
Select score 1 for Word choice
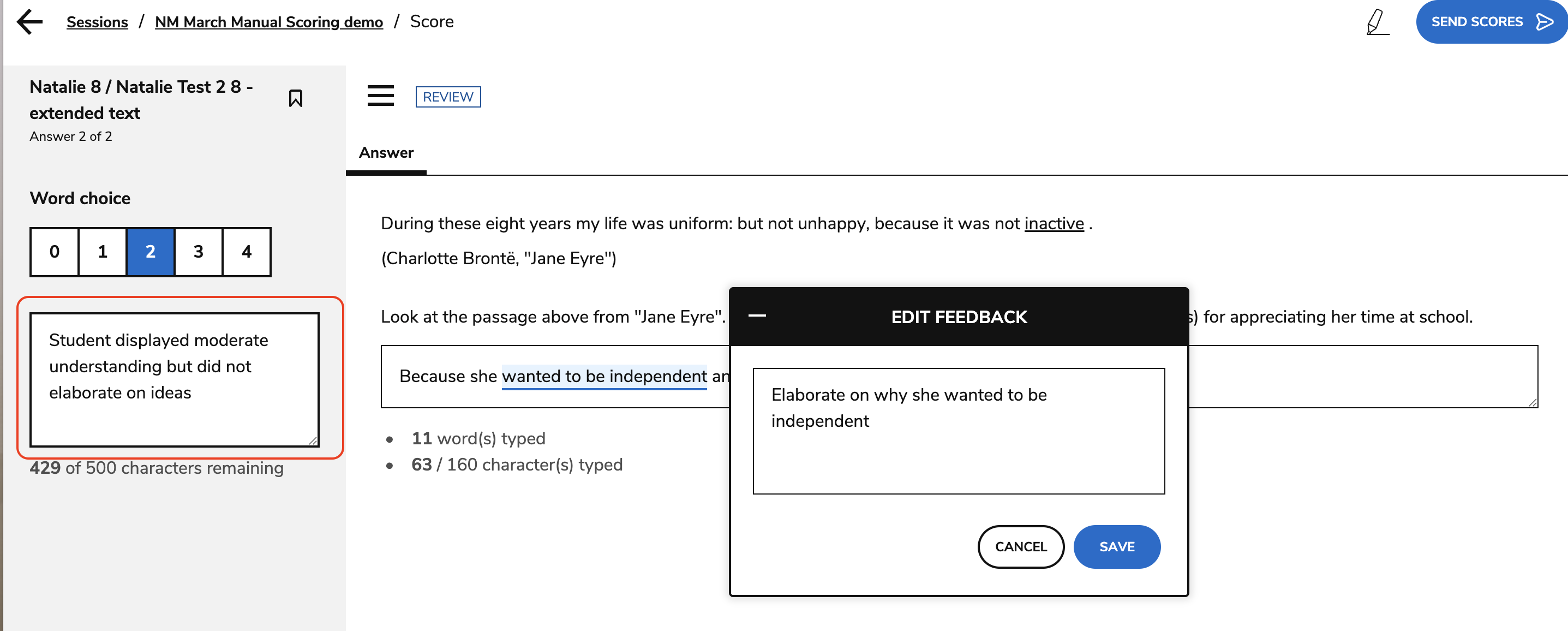102,252
